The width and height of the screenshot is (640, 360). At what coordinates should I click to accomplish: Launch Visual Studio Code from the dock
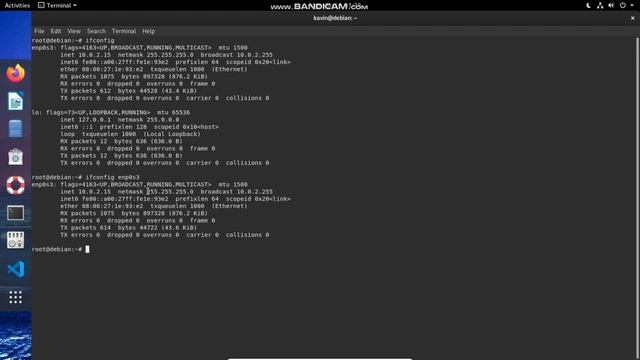coord(16,269)
